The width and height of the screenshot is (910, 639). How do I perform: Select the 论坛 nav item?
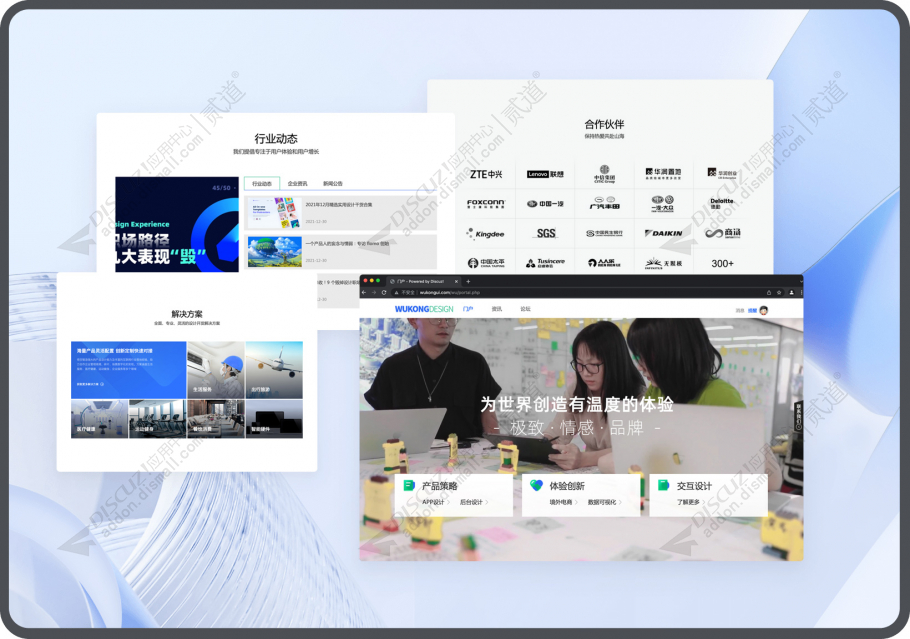coord(525,309)
